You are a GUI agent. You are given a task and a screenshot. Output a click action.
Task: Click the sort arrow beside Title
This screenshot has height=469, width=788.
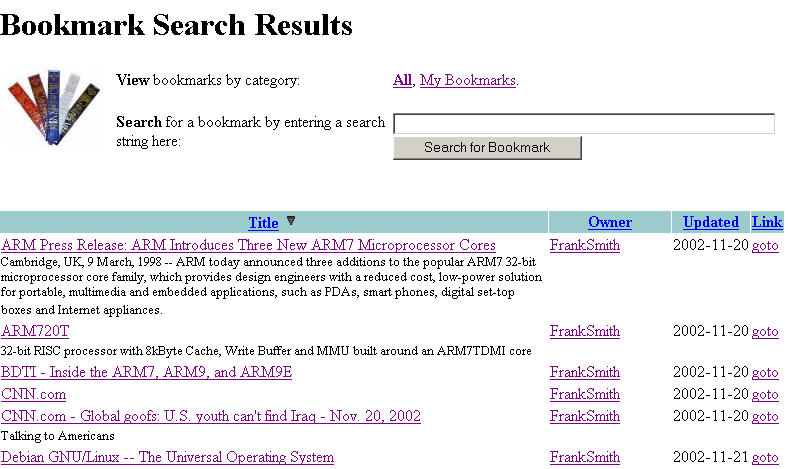[x=291, y=221]
